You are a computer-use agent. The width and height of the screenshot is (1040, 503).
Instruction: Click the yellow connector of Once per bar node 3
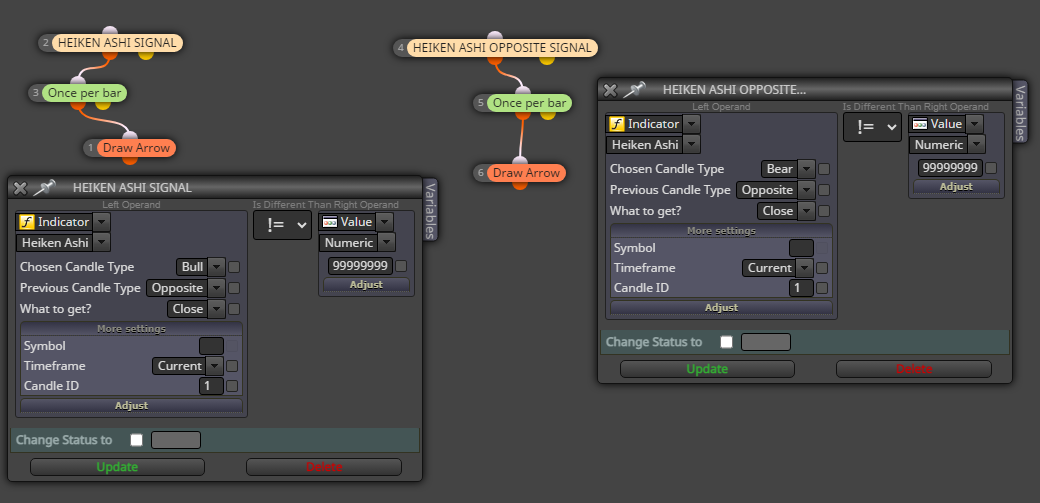(103, 104)
